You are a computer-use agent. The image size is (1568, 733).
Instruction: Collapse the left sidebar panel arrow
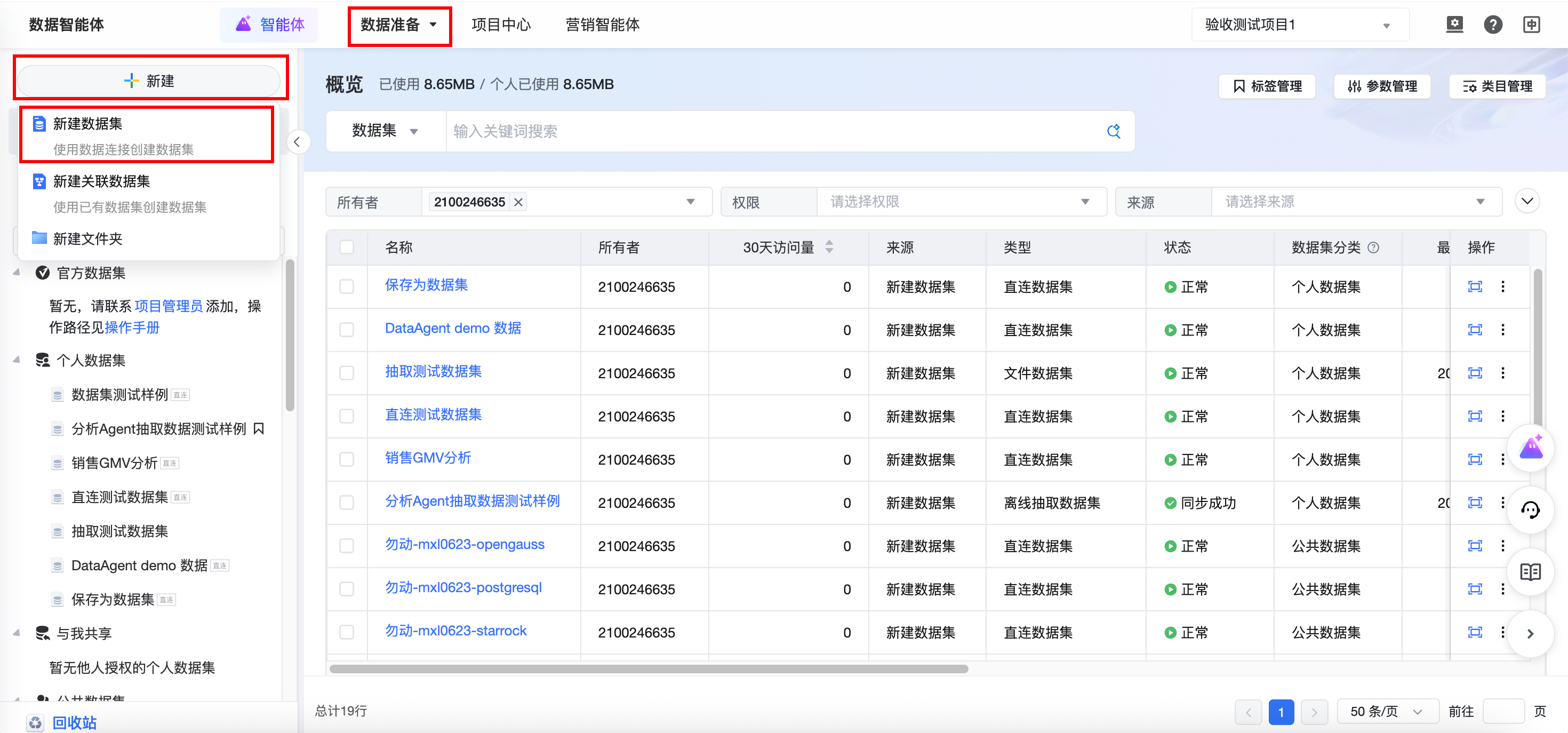[x=297, y=142]
